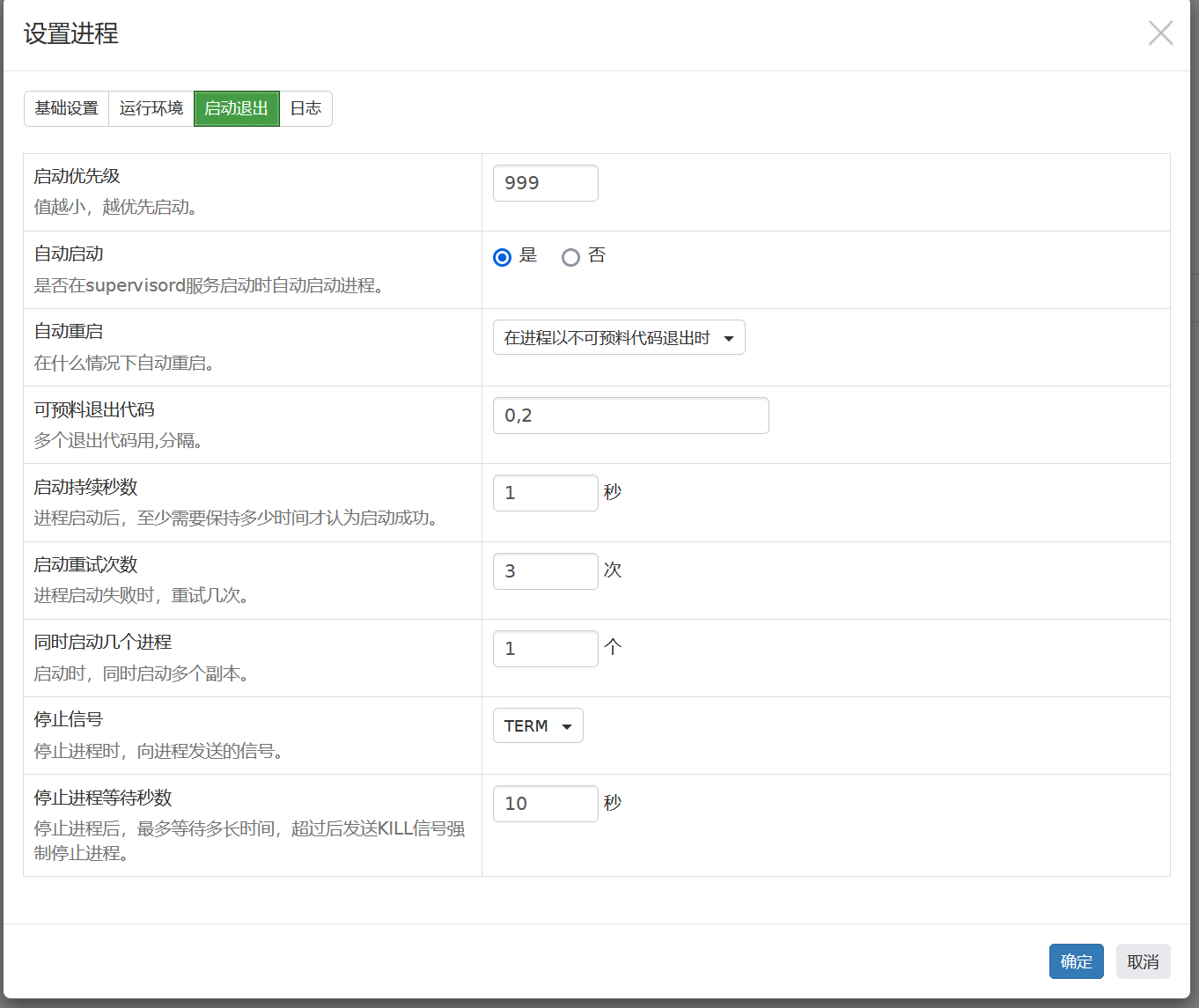
Task: Click the description 启动时，同时启动多个副本。
Action: coord(144,673)
